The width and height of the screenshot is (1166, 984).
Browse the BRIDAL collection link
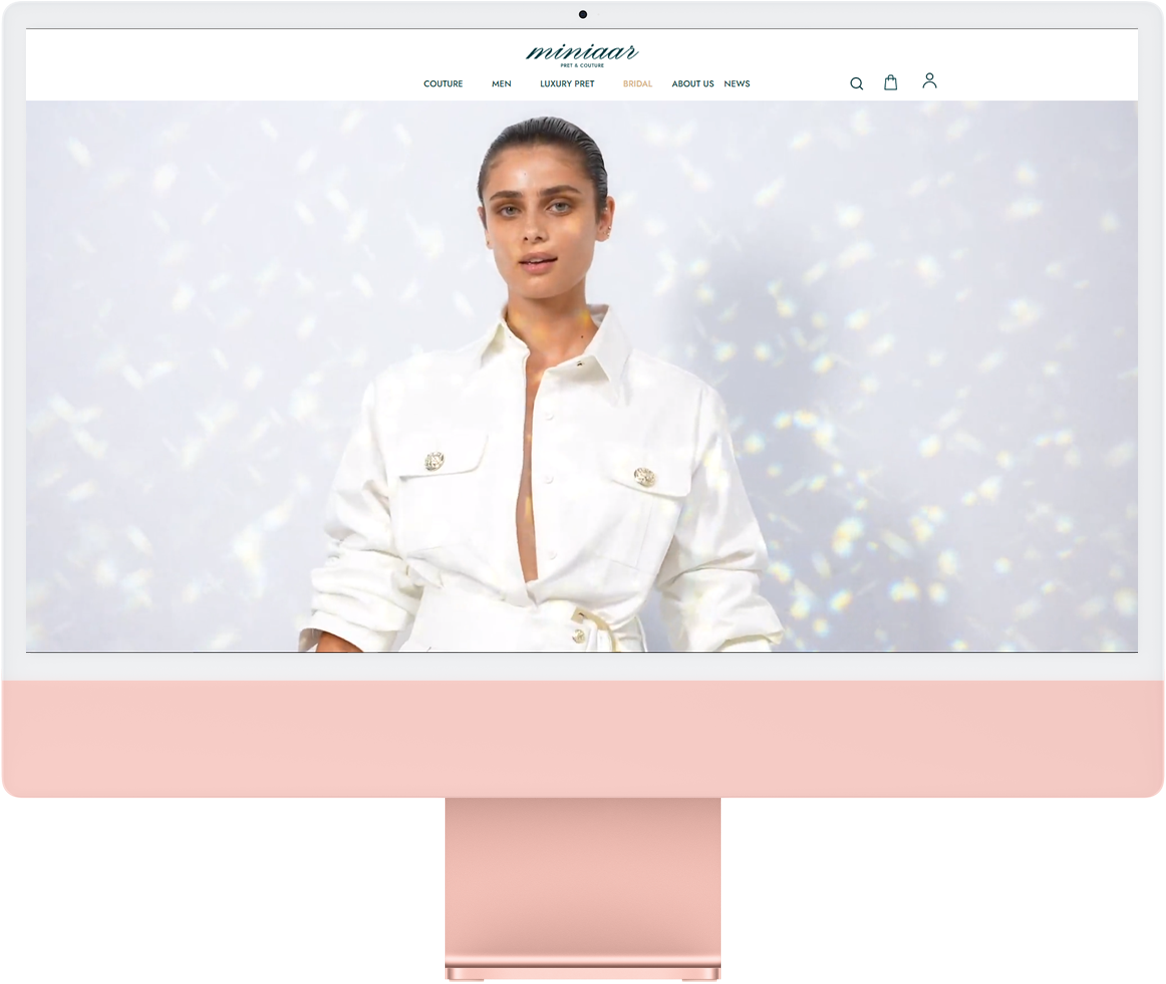click(637, 84)
